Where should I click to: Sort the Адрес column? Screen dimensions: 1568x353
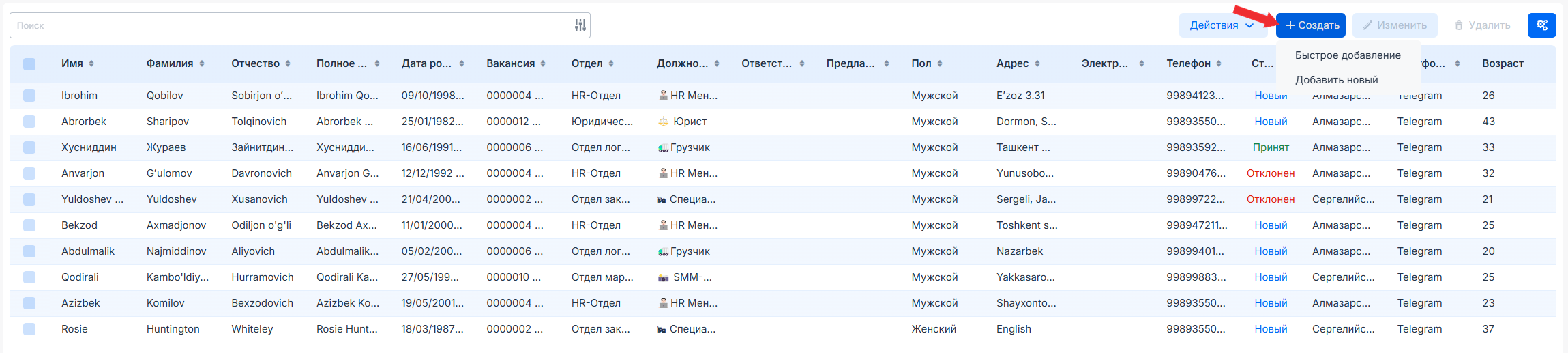1037,63
